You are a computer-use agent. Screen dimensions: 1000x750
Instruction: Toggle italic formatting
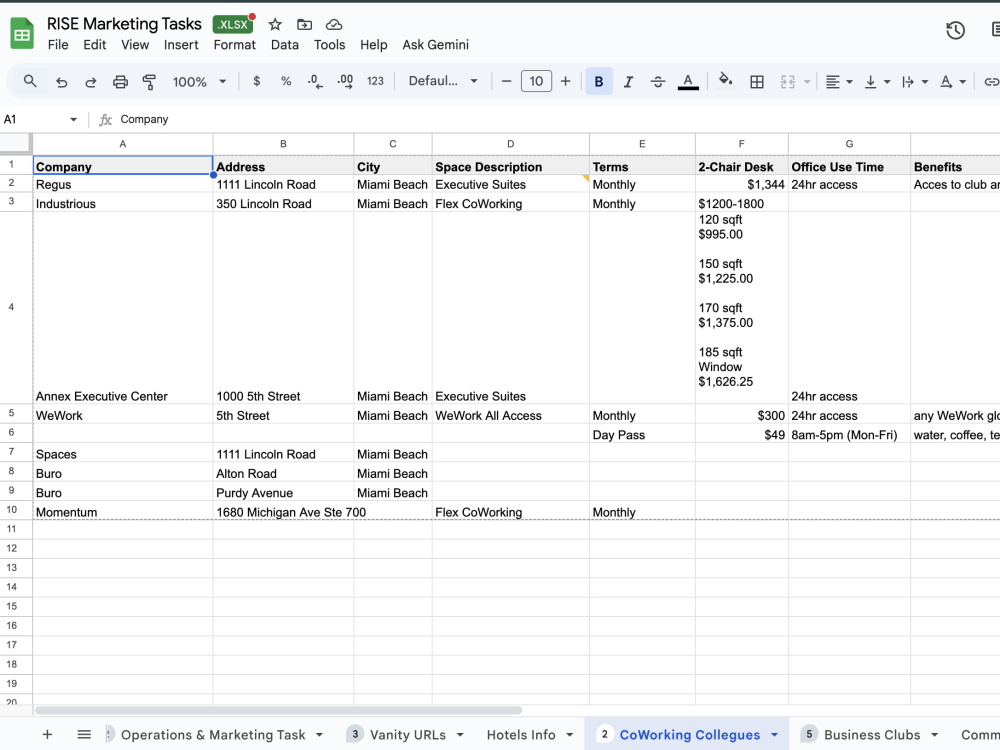click(628, 82)
